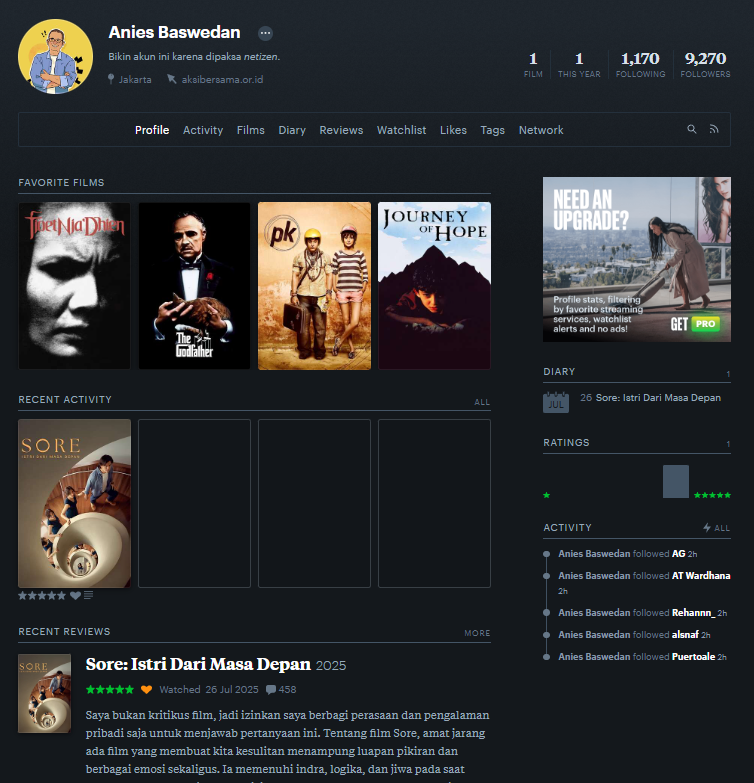Click ALL next to Recent Activity
Viewport: 754px width, 783px height.
pyautogui.click(x=482, y=402)
